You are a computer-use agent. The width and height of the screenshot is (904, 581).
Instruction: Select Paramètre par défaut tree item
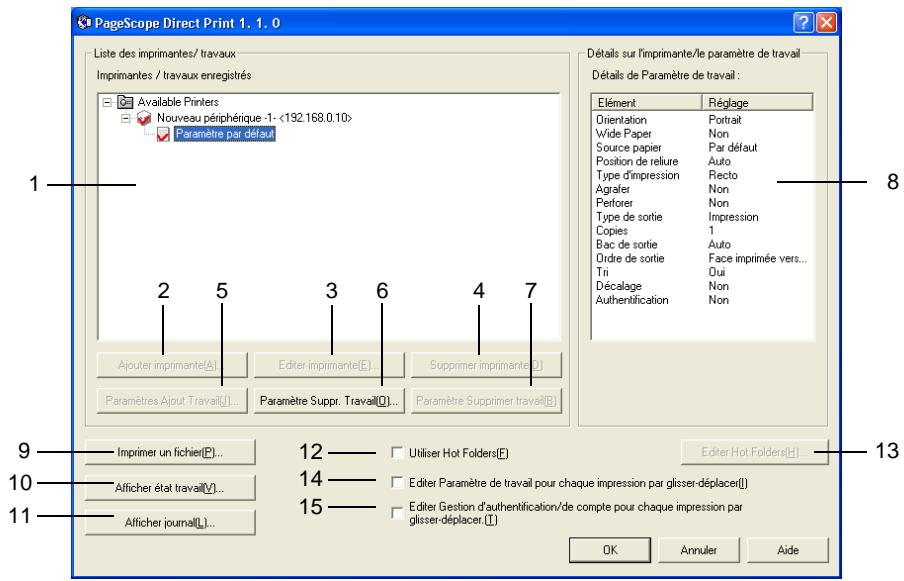(x=225, y=134)
